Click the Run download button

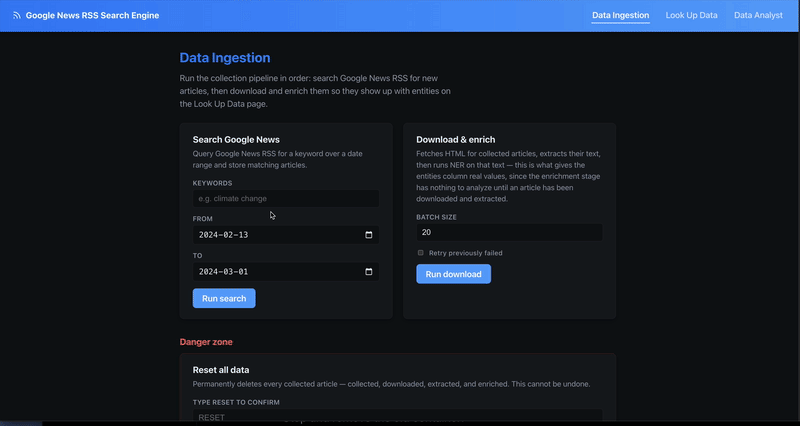(454, 274)
